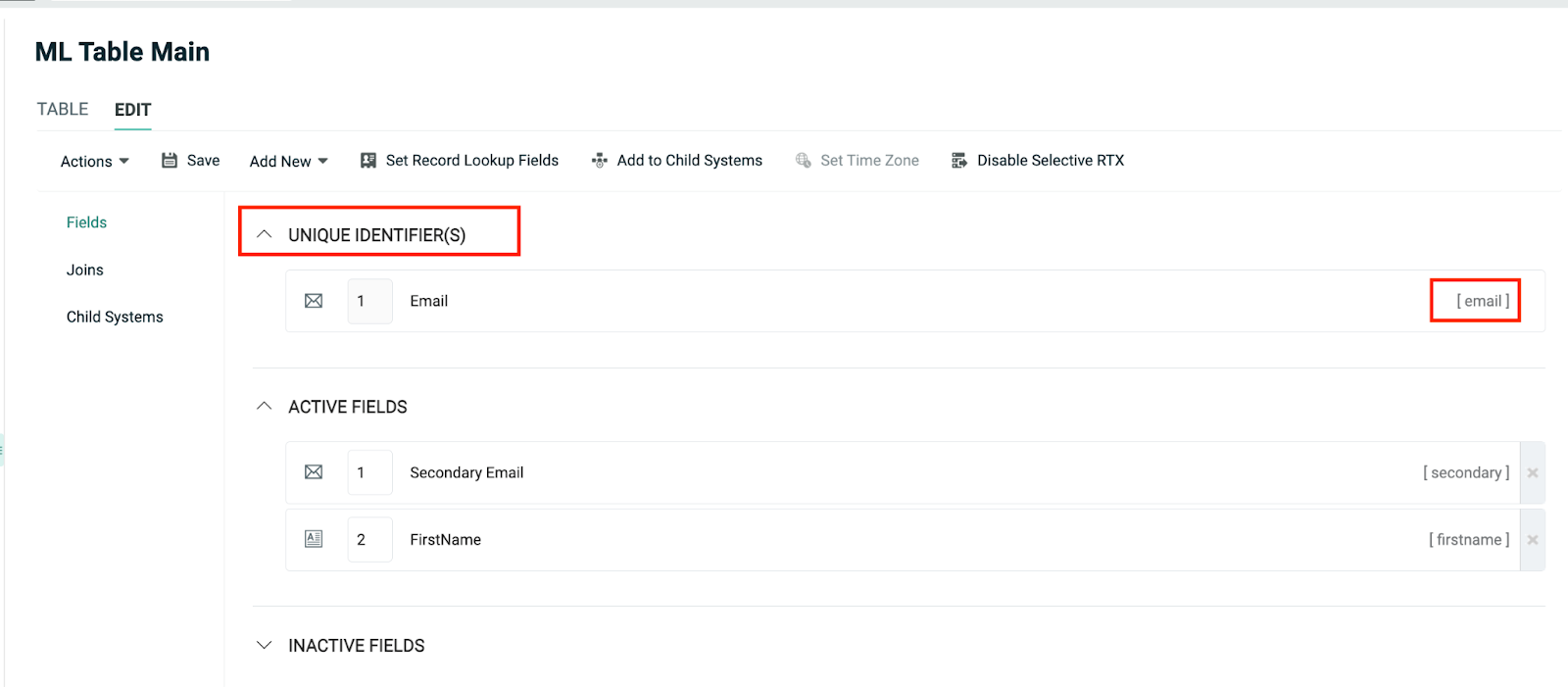The image size is (1568, 687).
Task: Open the Add New dropdown
Action: click(288, 162)
